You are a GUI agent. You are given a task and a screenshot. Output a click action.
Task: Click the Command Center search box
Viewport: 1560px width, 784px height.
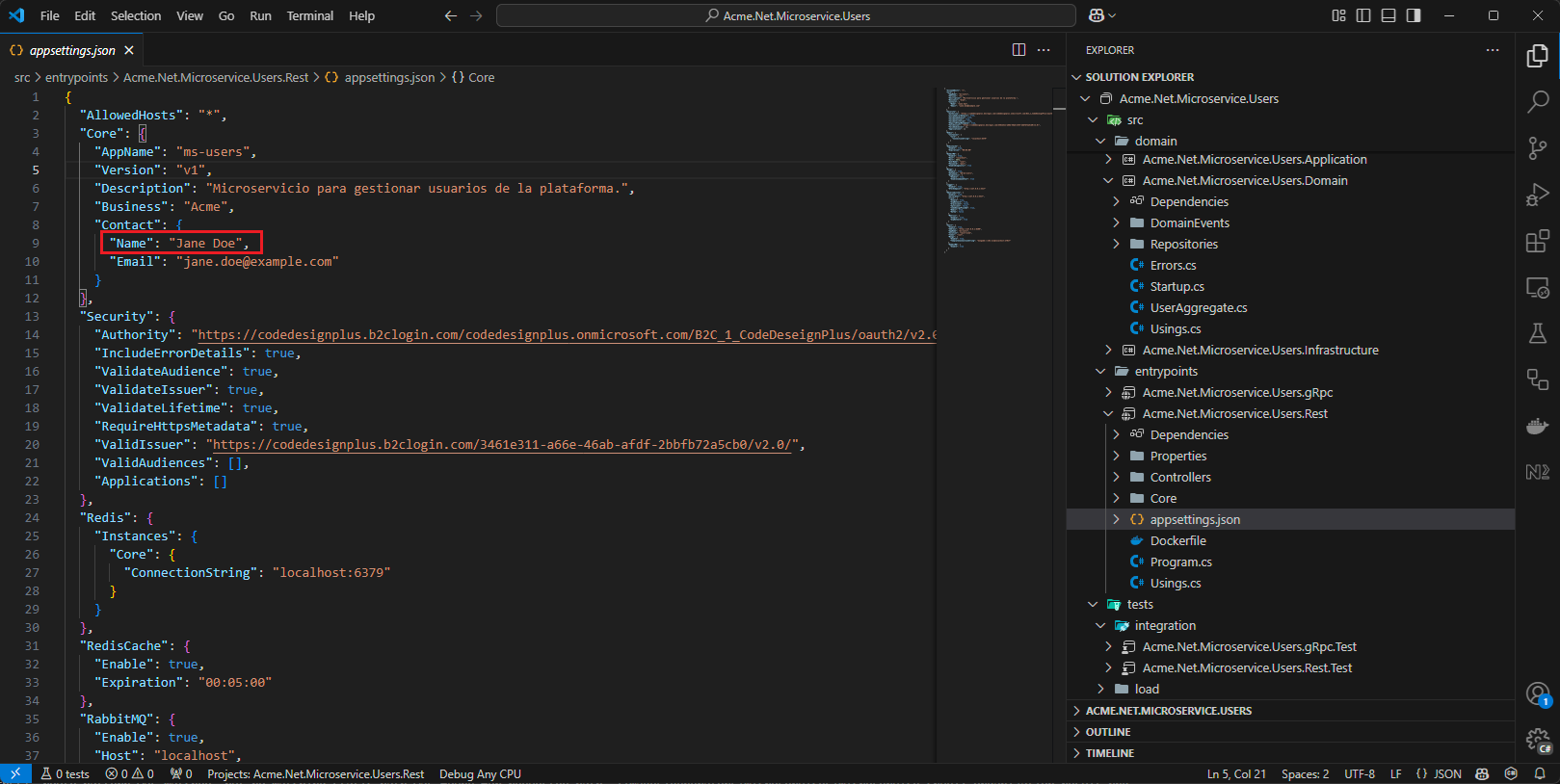[786, 15]
